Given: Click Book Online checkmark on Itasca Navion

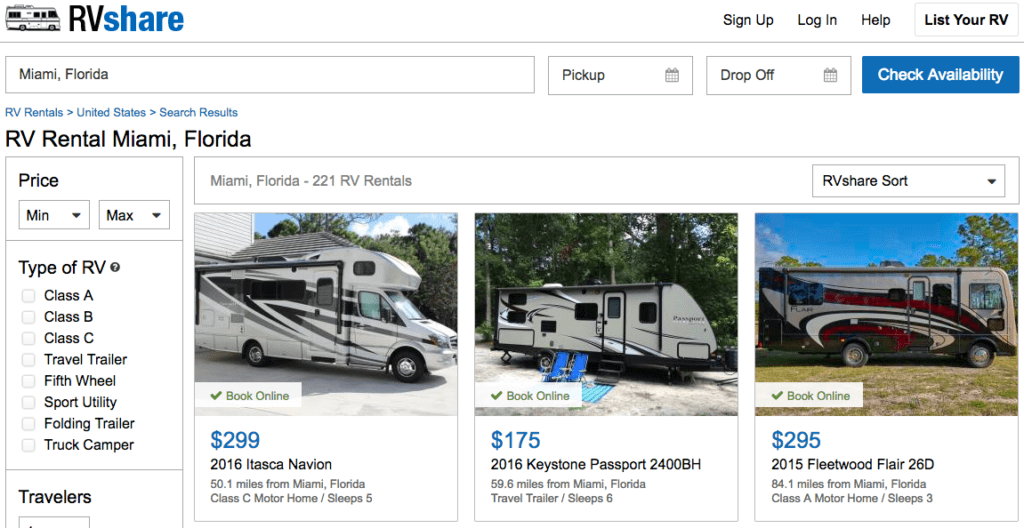Looking at the screenshot, I should point(216,396).
